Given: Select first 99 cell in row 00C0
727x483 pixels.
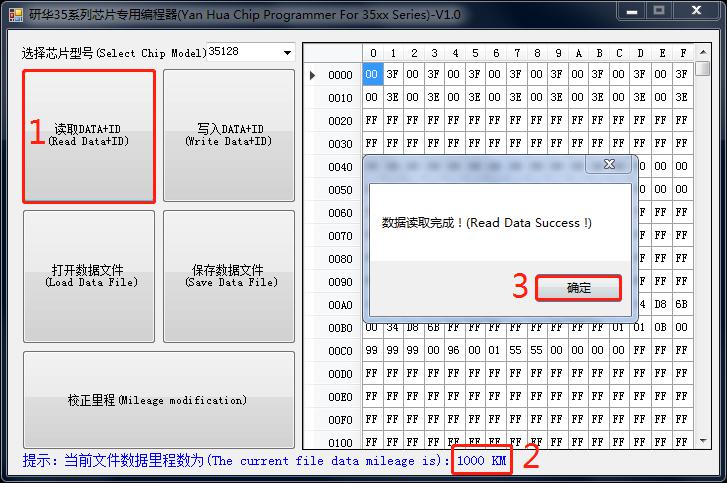Looking at the screenshot, I should pyautogui.click(x=372, y=350).
